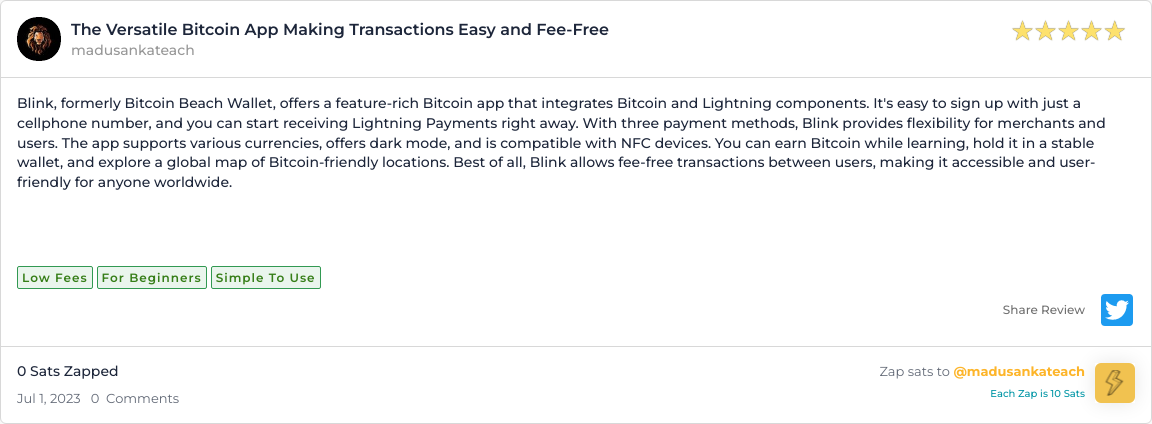Select the Low Fees tag
This screenshot has height=424, width=1152.
pyautogui.click(x=55, y=278)
